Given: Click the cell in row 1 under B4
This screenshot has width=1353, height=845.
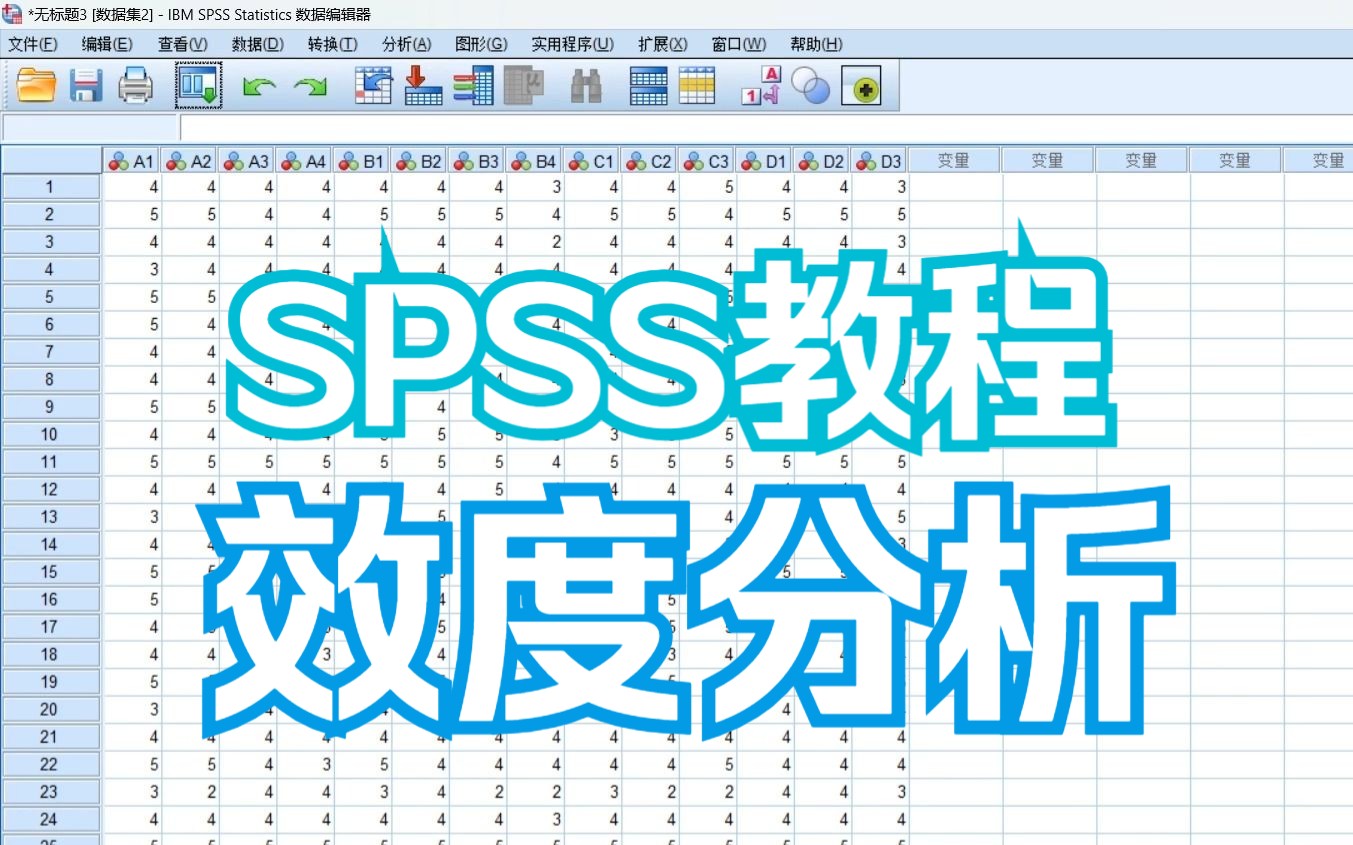Looking at the screenshot, I should [x=535, y=187].
